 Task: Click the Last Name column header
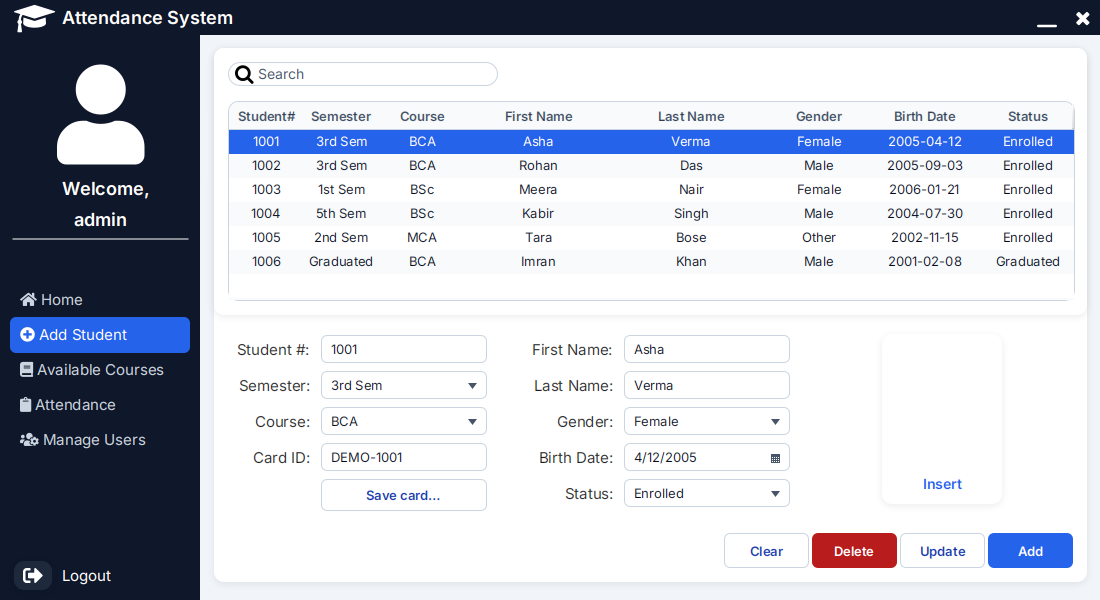(x=691, y=116)
